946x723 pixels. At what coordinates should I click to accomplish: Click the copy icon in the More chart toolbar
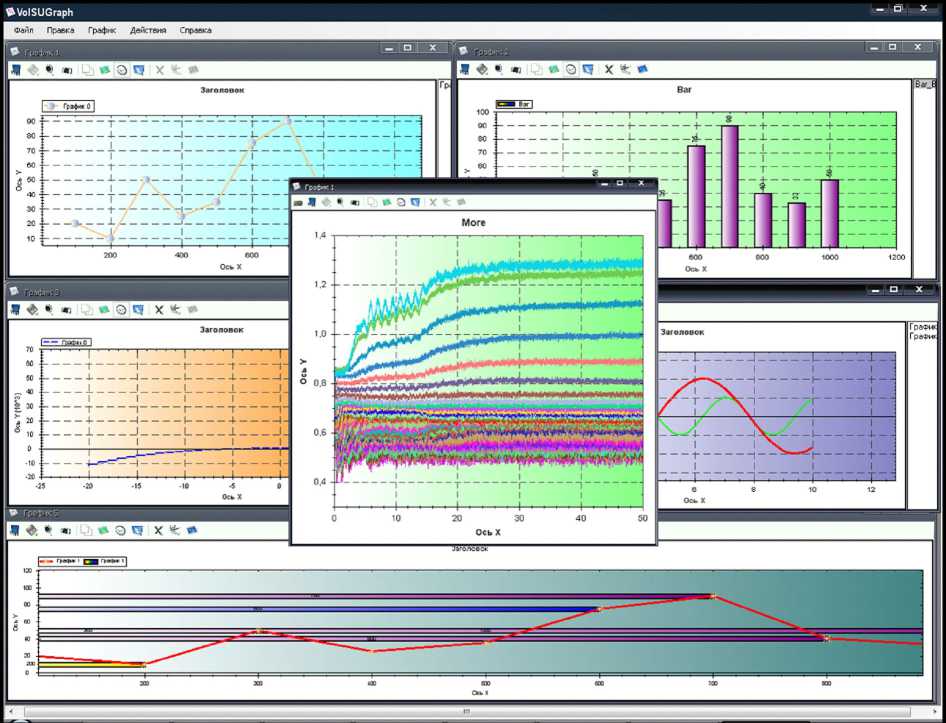(x=372, y=202)
